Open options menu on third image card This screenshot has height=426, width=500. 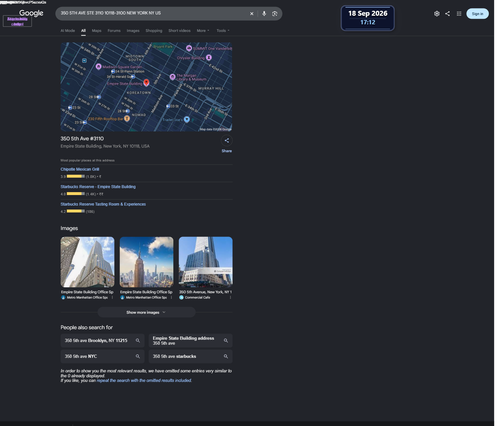230,297
